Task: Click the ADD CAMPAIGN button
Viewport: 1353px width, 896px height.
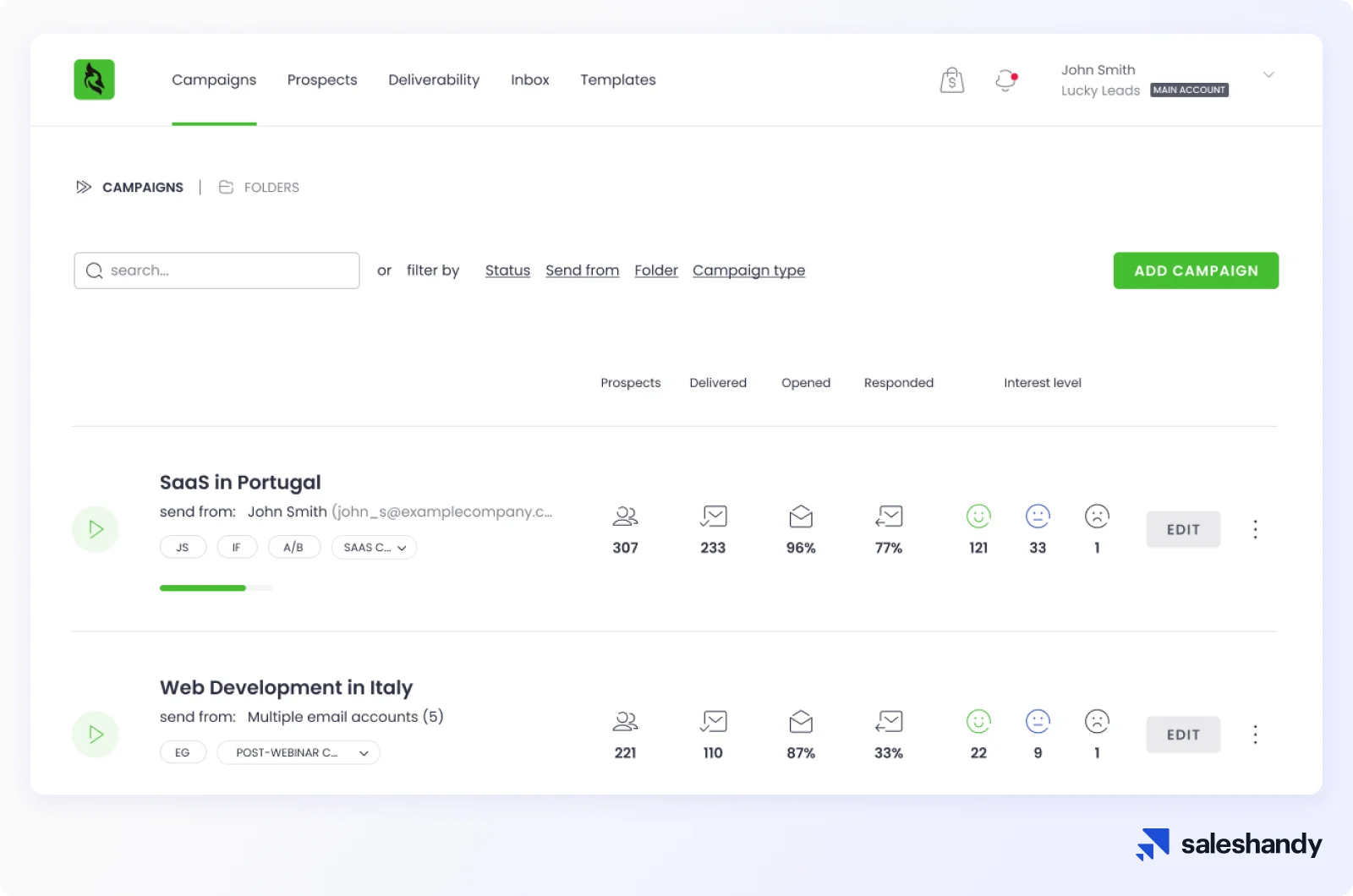Action: 1195,270
